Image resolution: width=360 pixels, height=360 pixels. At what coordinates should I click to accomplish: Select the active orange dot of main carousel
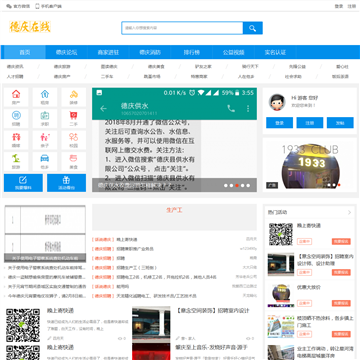coord(237,185)
